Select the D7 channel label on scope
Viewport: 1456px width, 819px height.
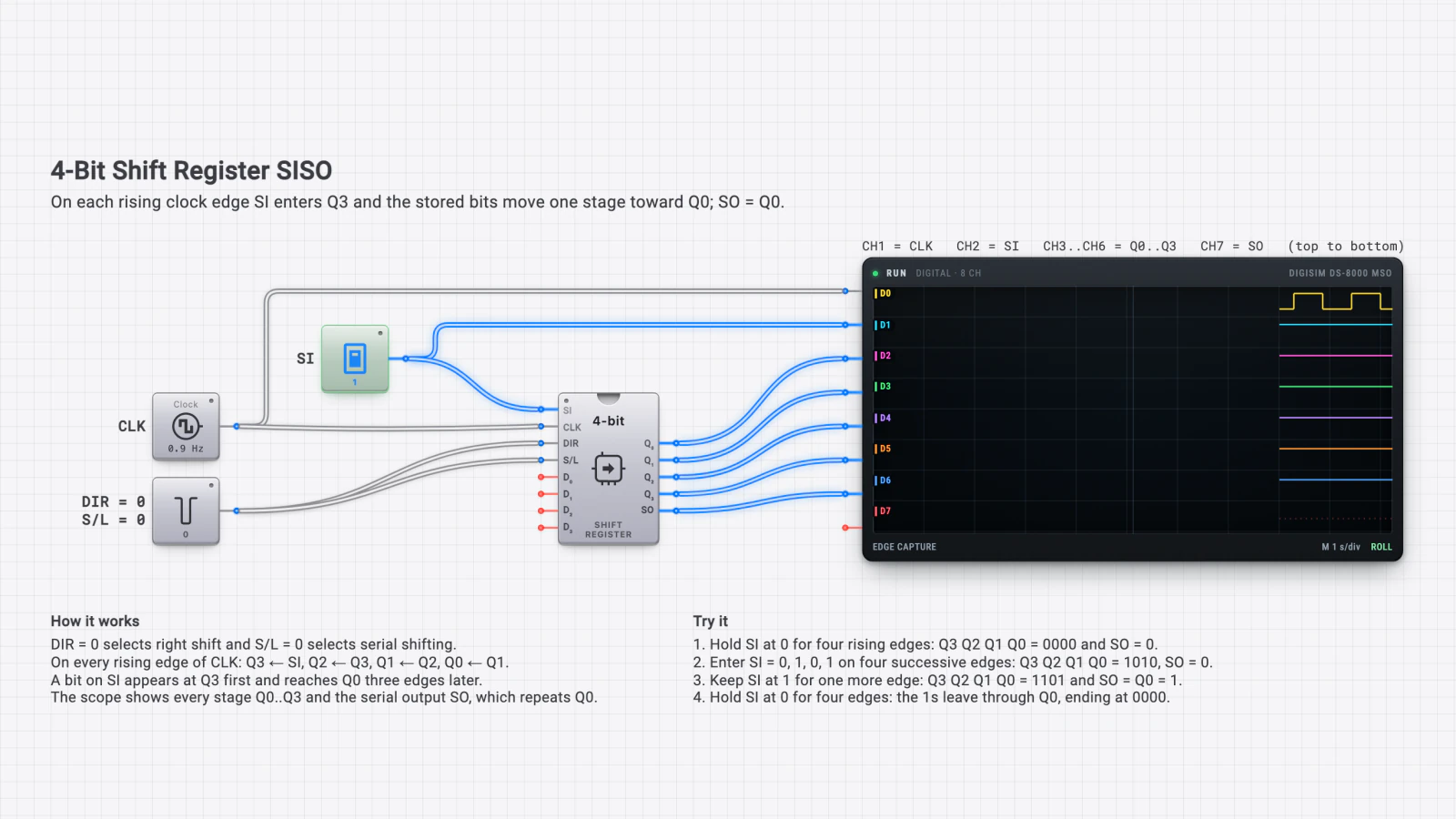tap(884, 511)
